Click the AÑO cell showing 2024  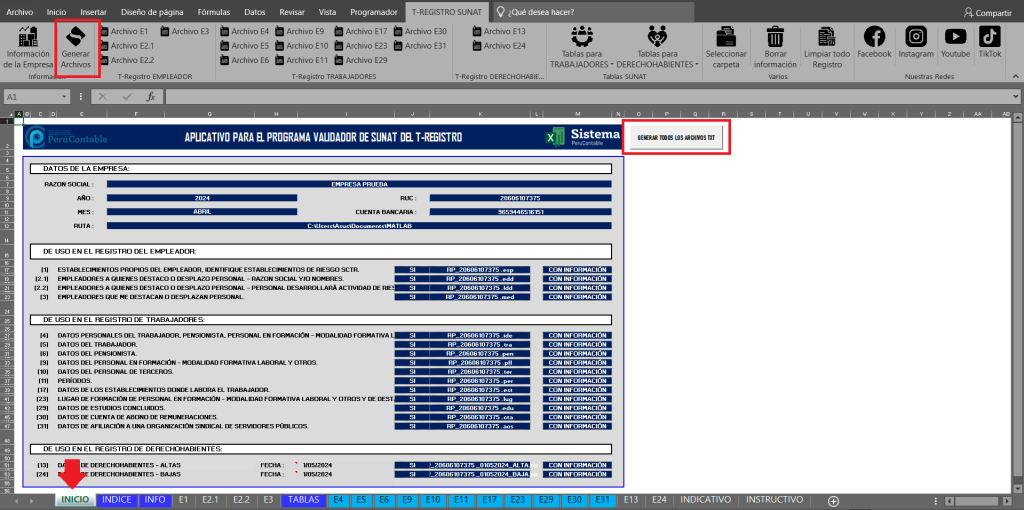click(202, 198)
